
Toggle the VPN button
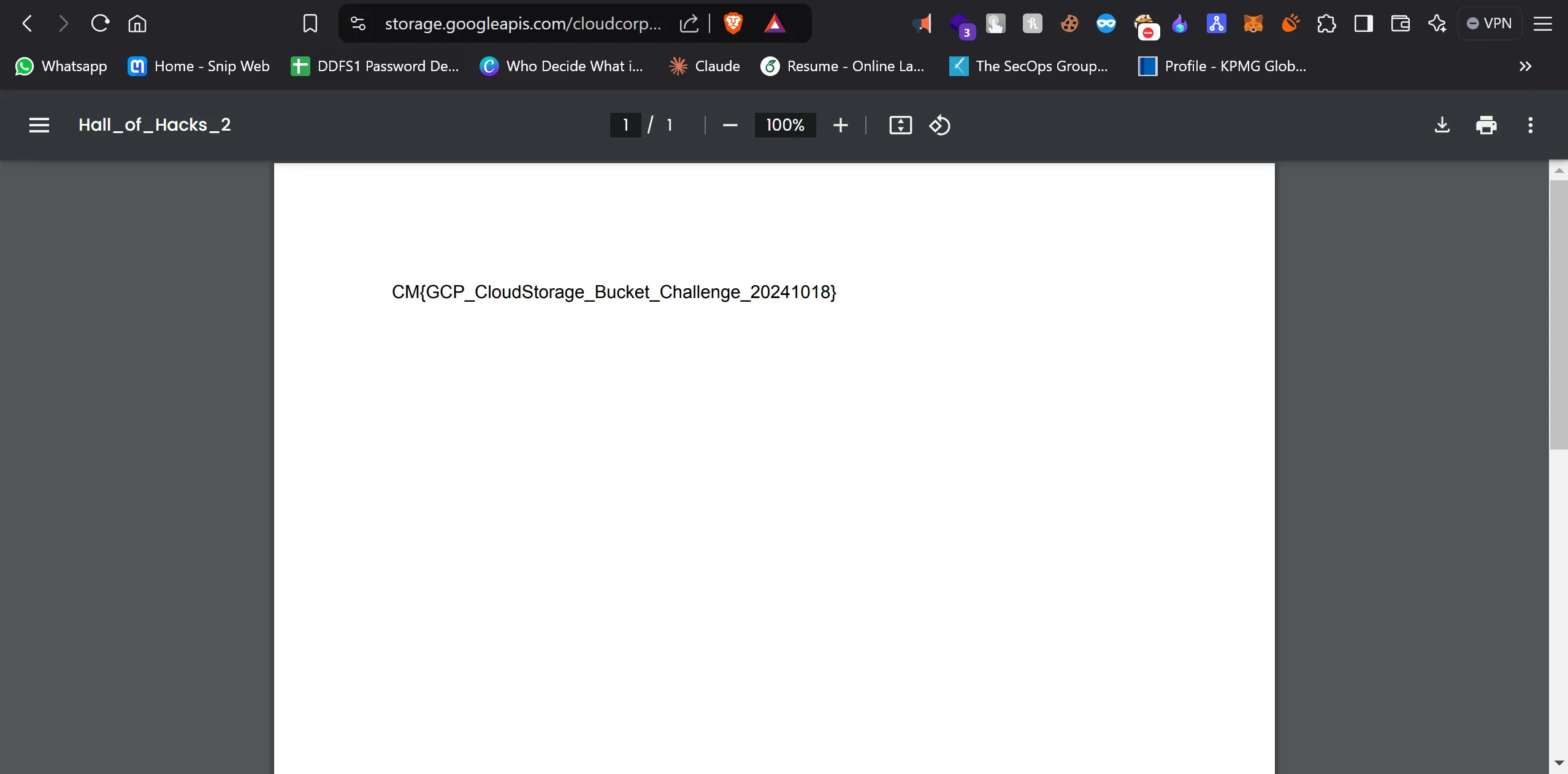coord(1489,24)
